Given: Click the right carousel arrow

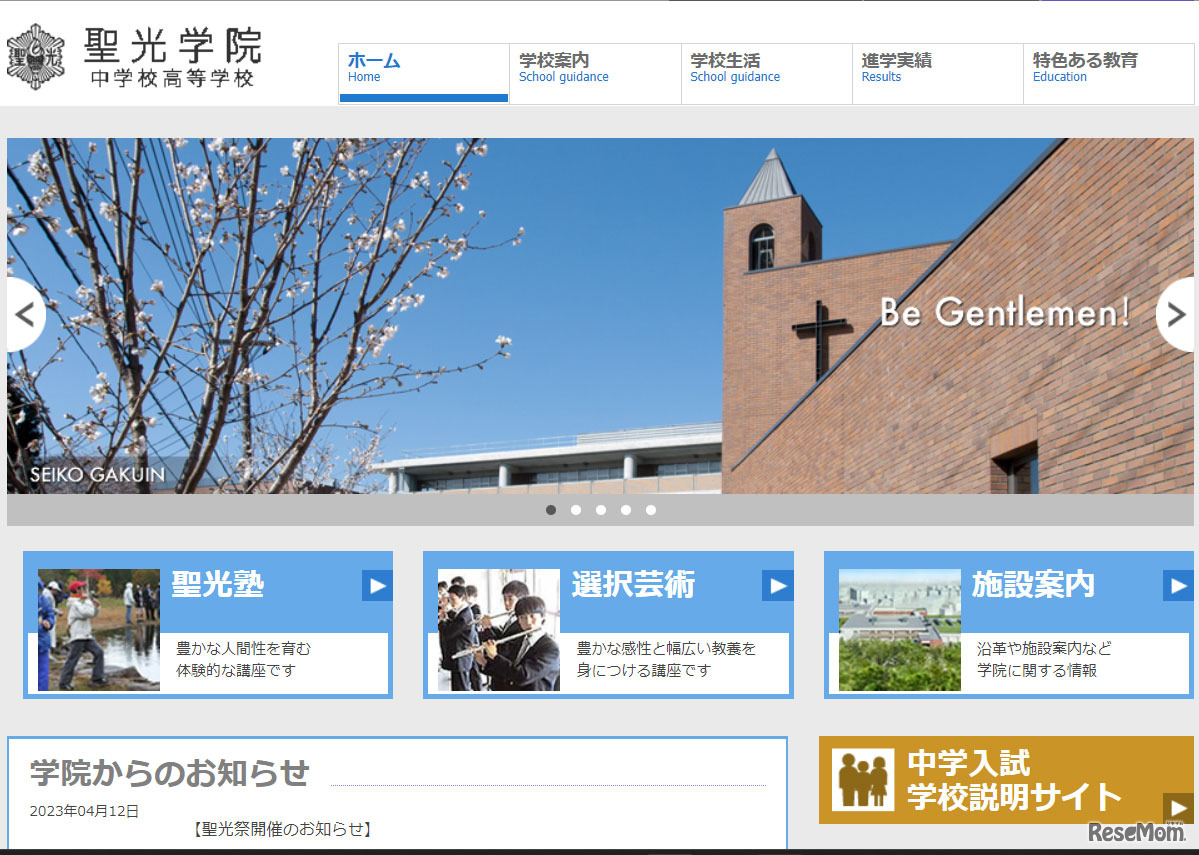Looking at the screenshot, I should coord(1174,314).
